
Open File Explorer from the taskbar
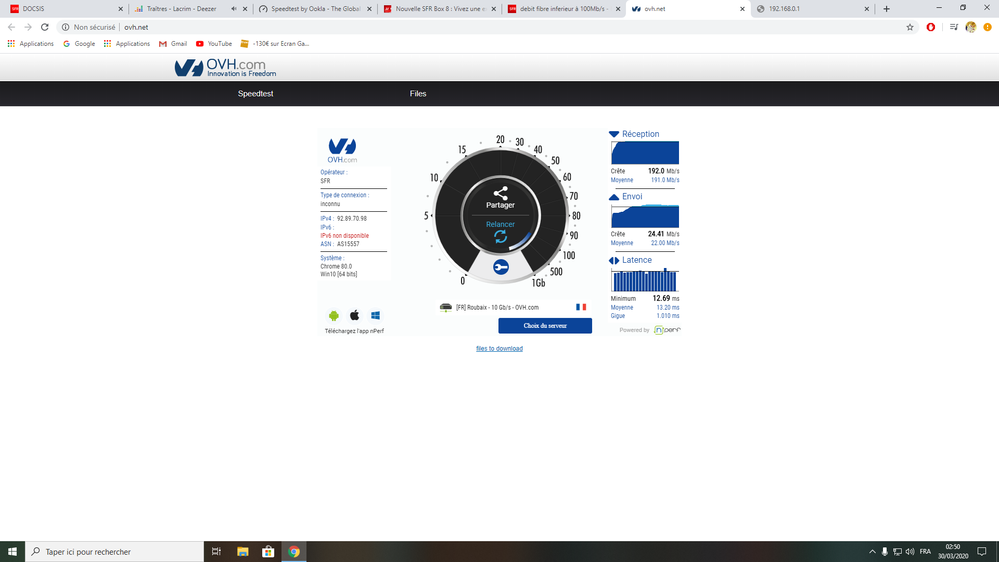[243, 551]
